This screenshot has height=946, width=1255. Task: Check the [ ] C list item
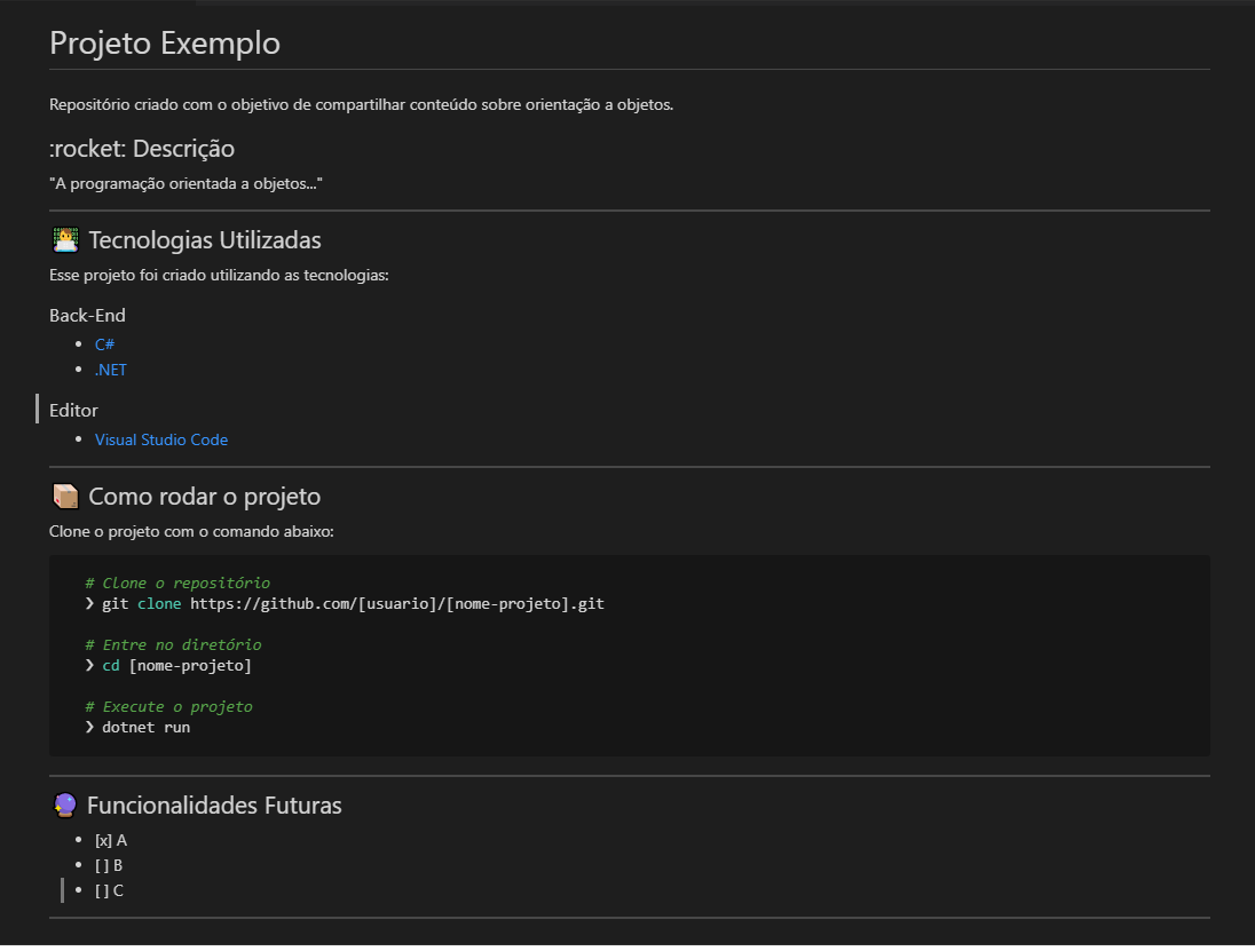click(x=108, y=890)
